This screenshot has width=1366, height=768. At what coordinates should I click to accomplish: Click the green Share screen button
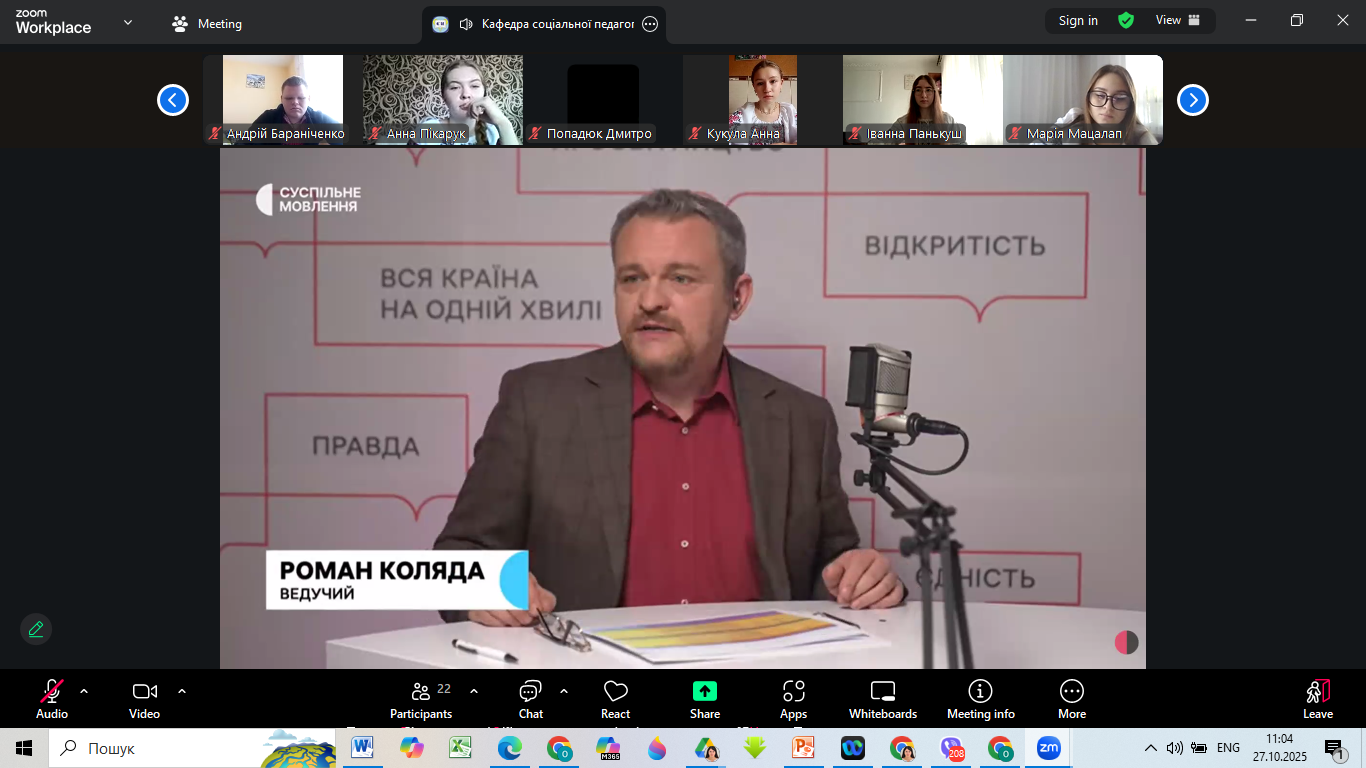704,698
